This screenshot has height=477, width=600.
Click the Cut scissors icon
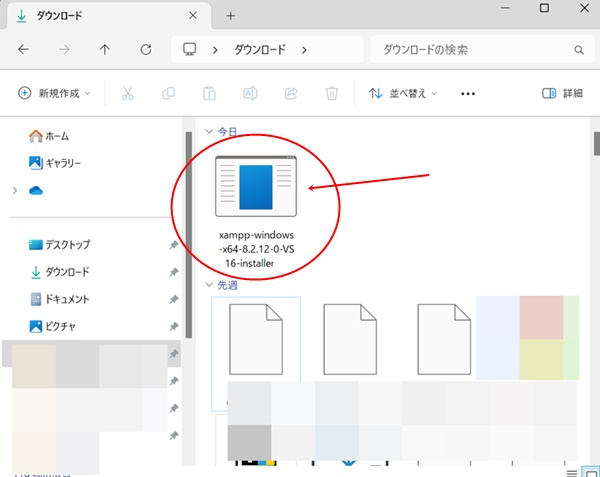(127, 93)
